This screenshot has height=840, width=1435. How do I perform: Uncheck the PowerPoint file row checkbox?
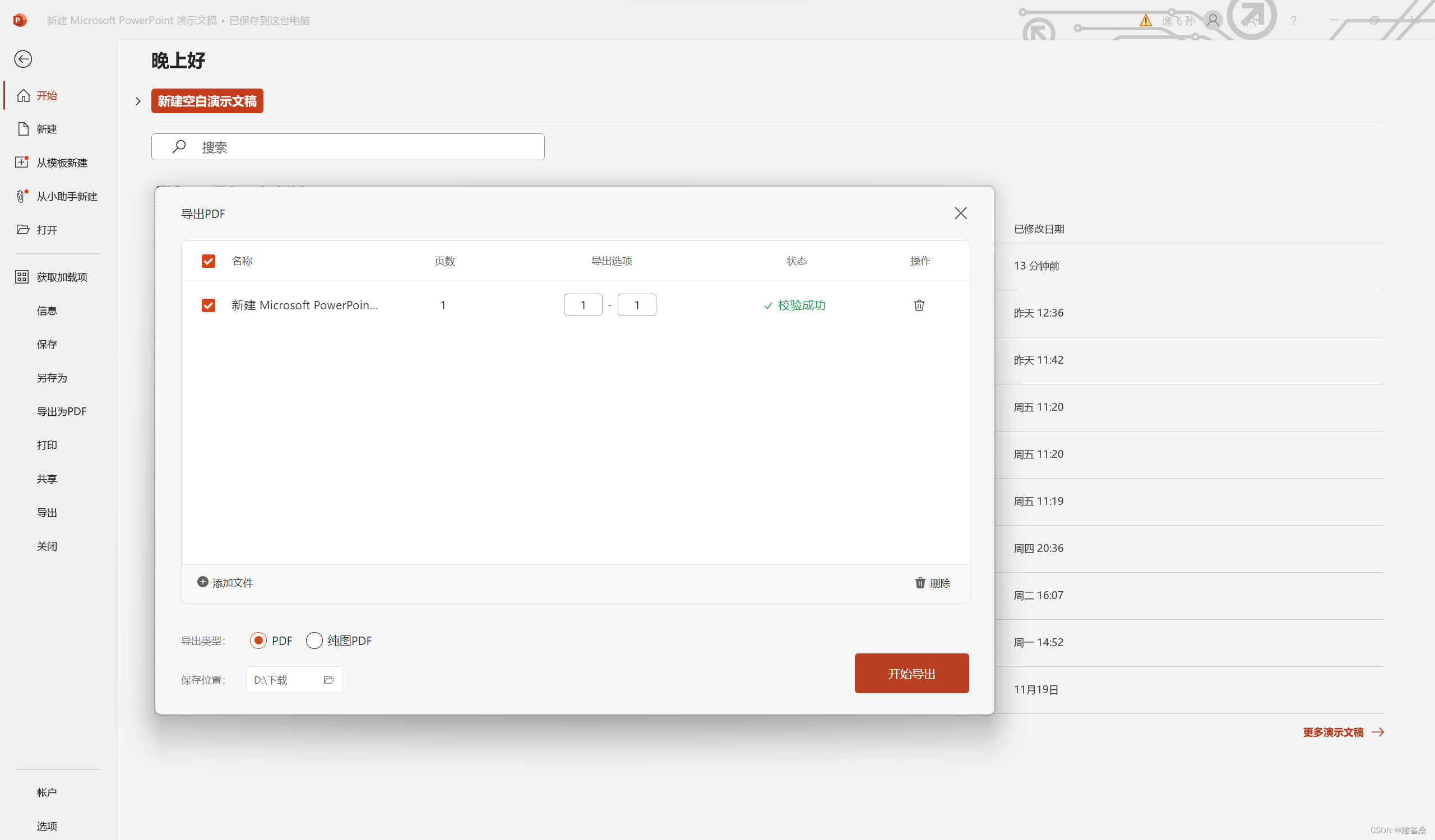(209, 305)
